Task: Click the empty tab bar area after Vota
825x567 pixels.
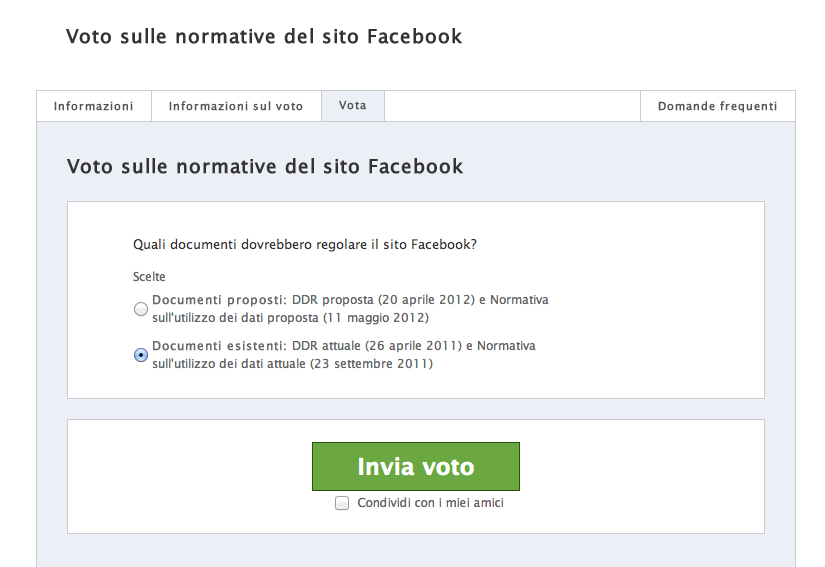Action: coord(510,106)
